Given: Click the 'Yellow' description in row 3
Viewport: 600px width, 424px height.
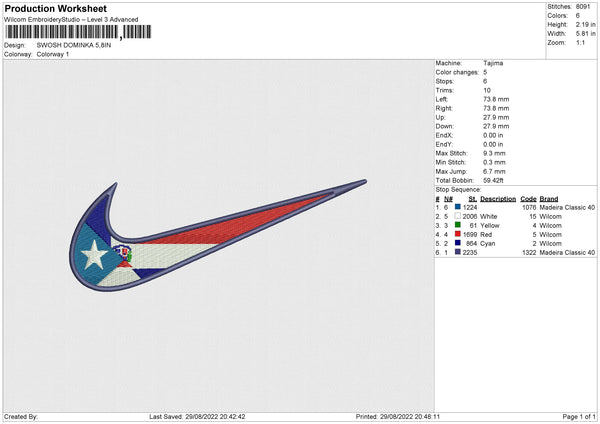Looking at the screenshot, I should click(x=490, y=225).
